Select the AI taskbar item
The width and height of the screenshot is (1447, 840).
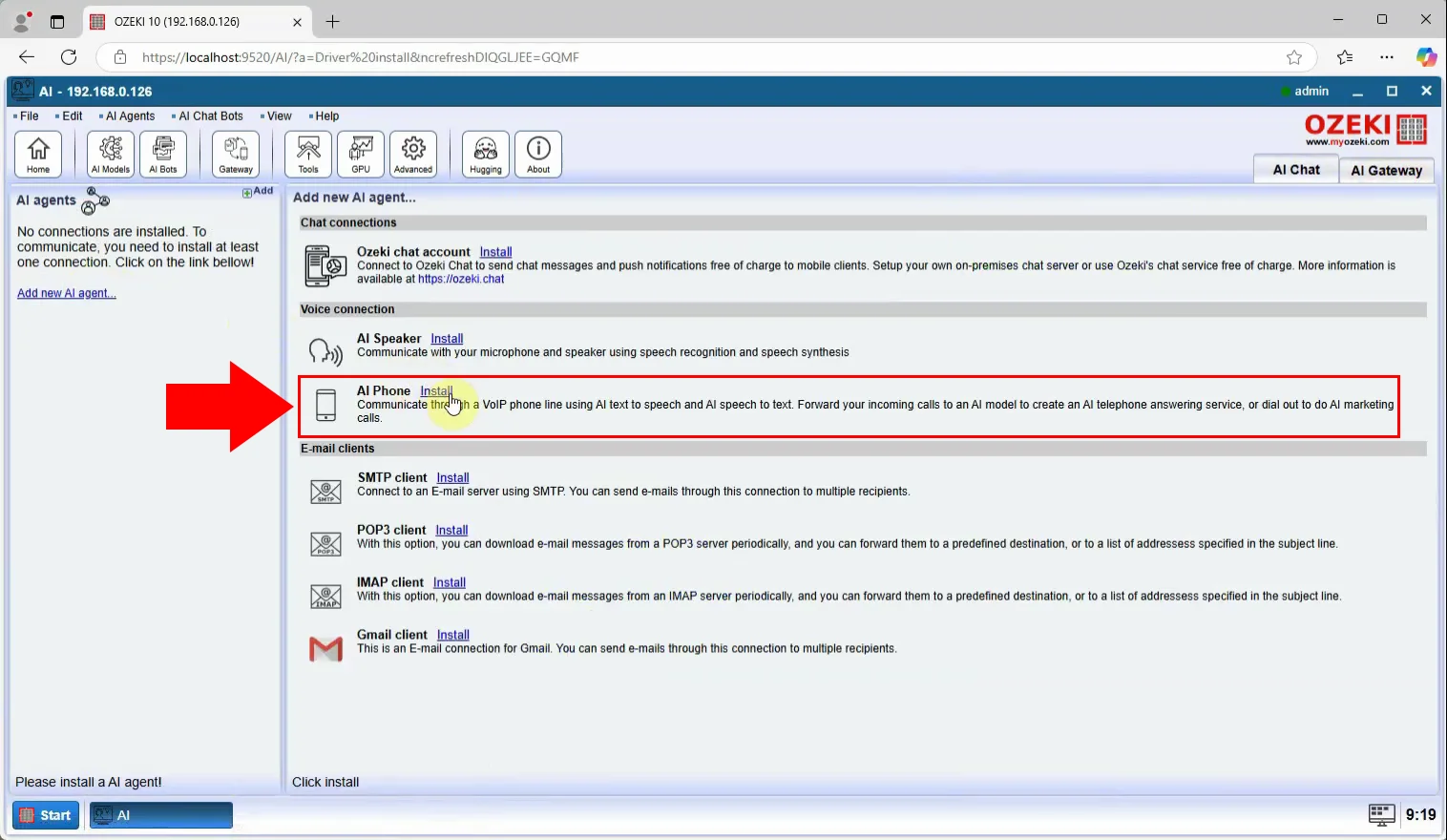coord(161,815)
